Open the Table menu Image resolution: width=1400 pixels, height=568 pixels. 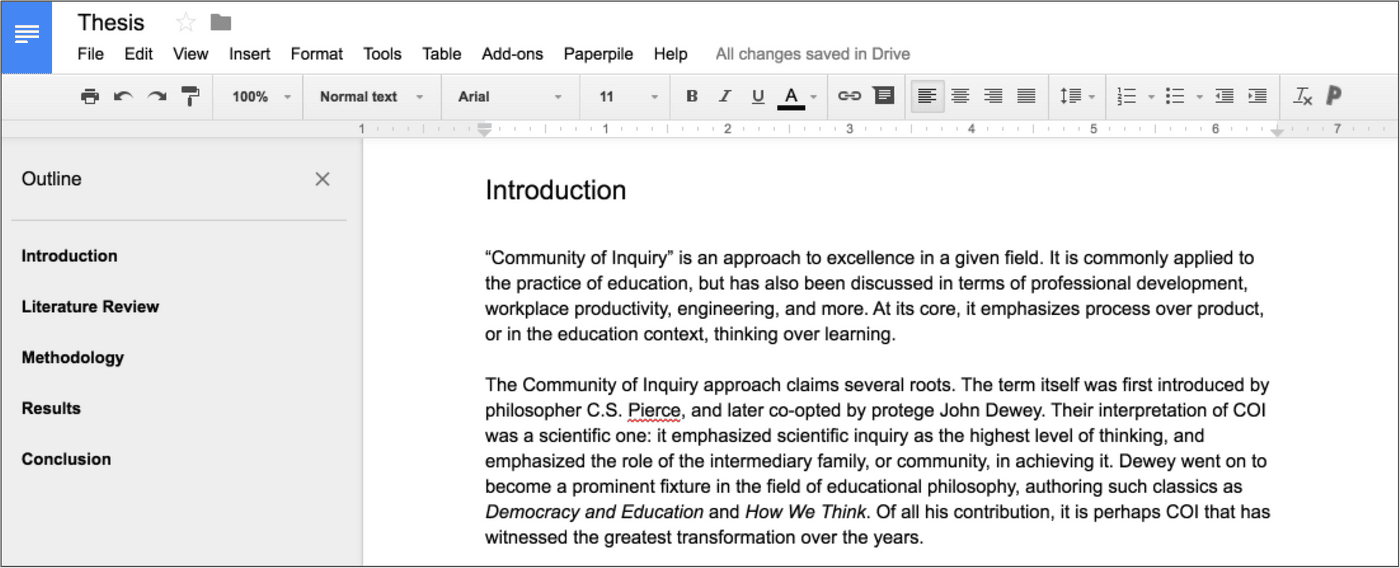point(442,54)
